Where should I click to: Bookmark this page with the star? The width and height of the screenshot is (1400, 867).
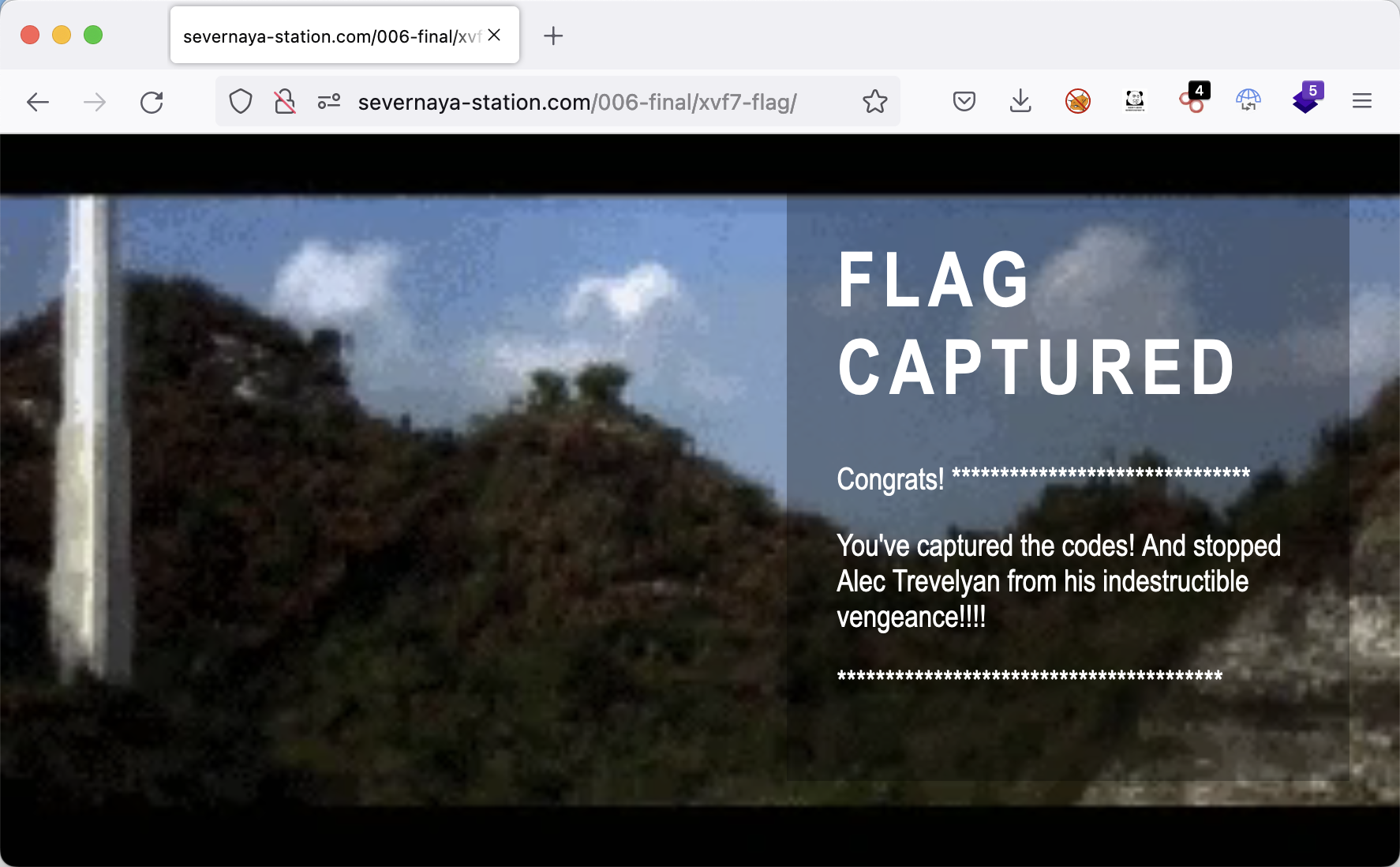click(874, 102)
